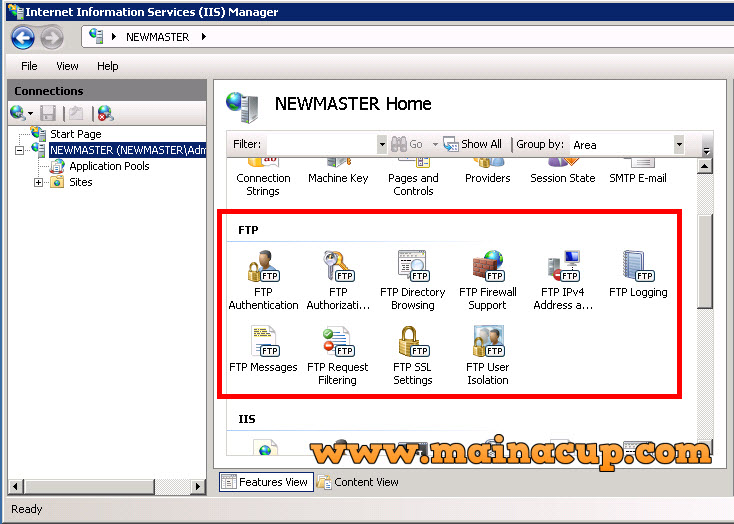Open toolbar overflow options at filter bar end
734x524 pixels.
[707, 151]
